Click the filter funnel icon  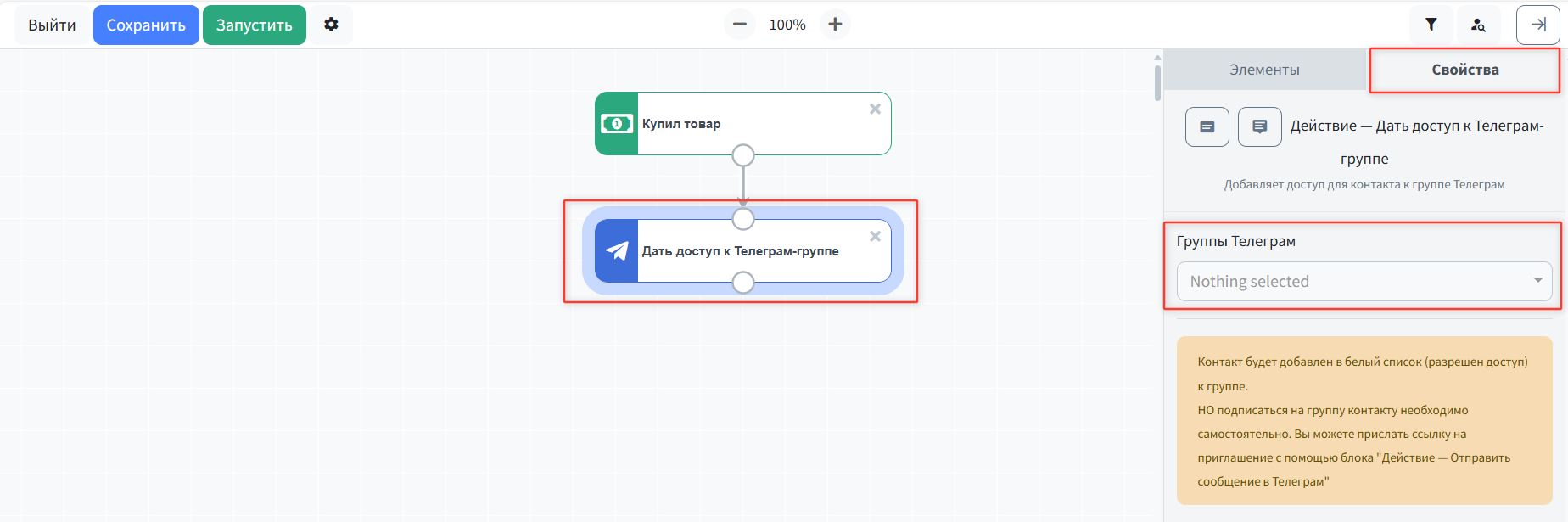click(x=1431, y=25)
